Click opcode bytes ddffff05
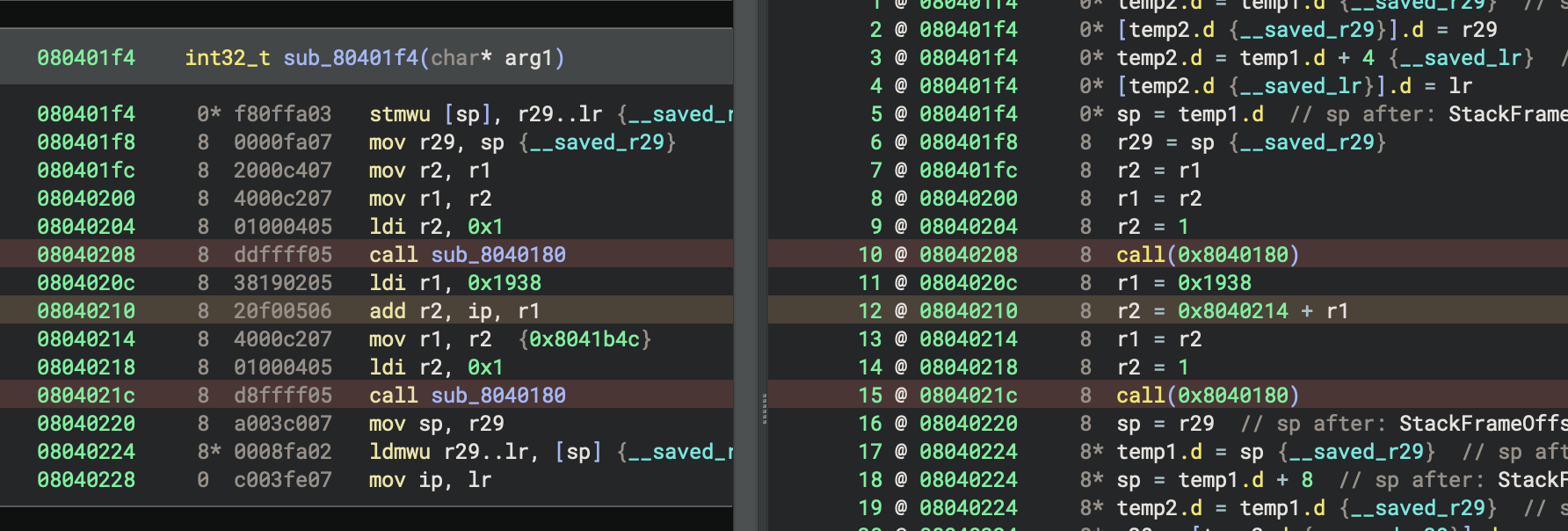This screenshot has width=1568, height=531. (x=283, y=255)
